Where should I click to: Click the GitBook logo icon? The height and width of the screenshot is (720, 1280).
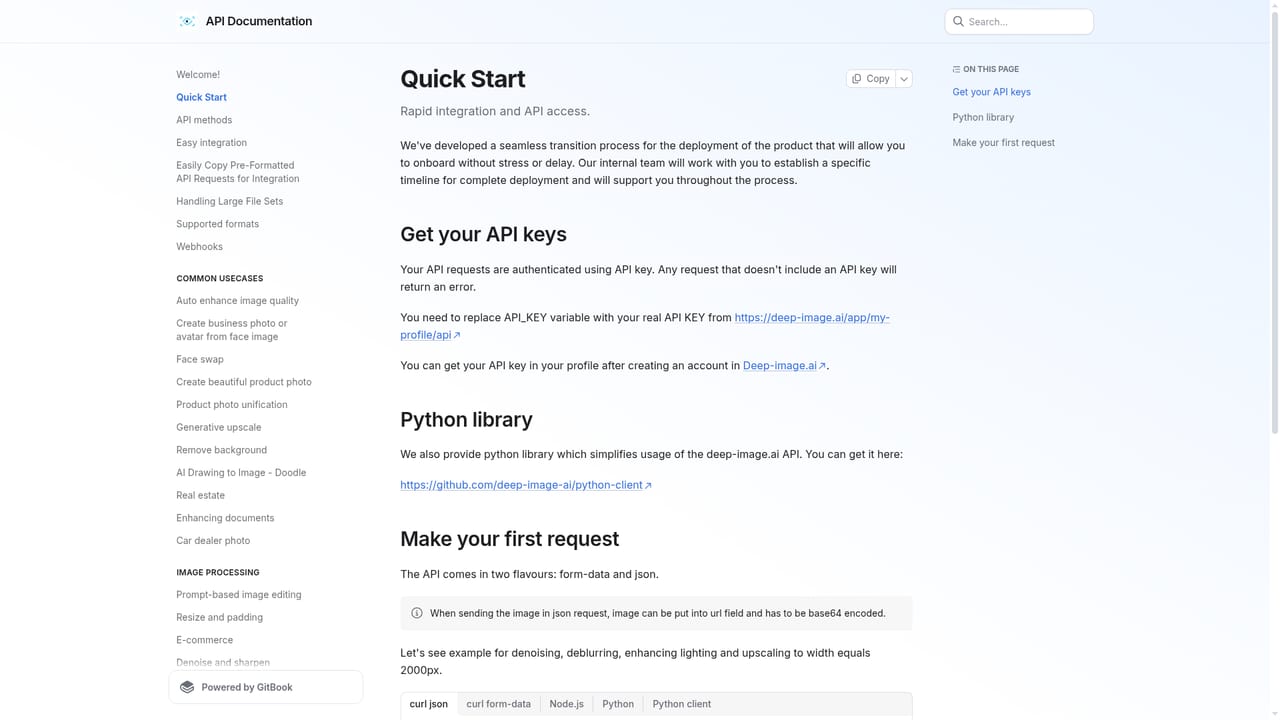coord(187,687)
